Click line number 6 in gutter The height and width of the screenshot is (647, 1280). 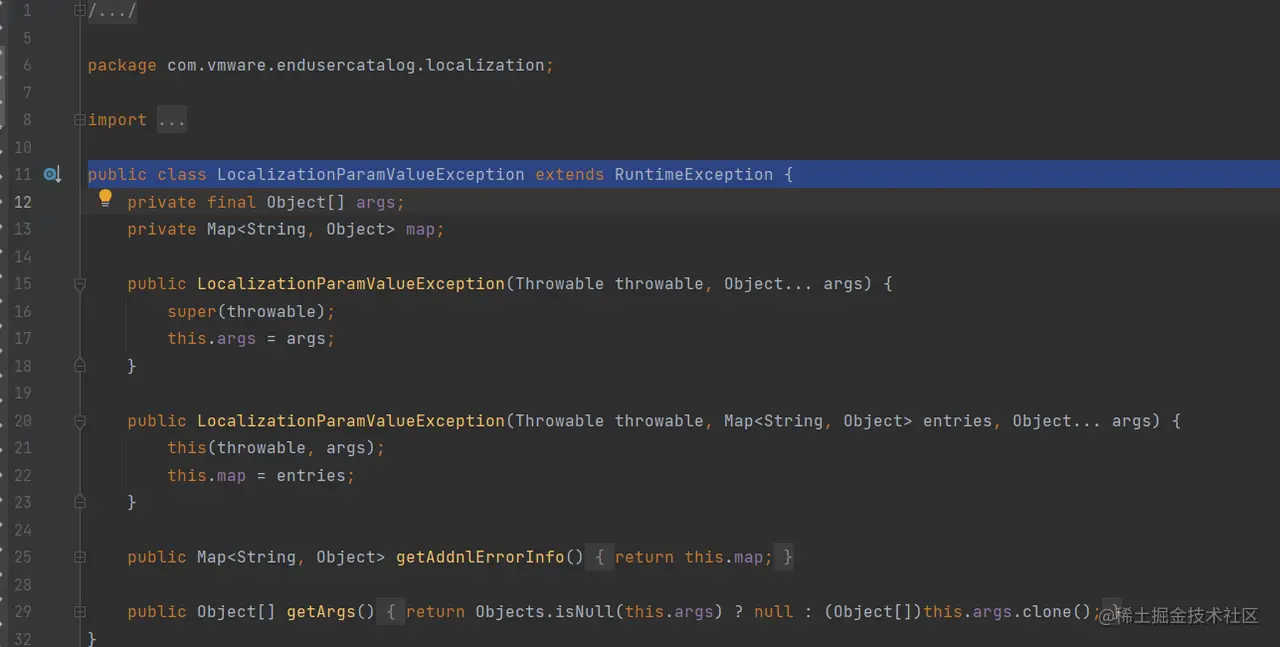pyautogui.click(x=26, y=65)
